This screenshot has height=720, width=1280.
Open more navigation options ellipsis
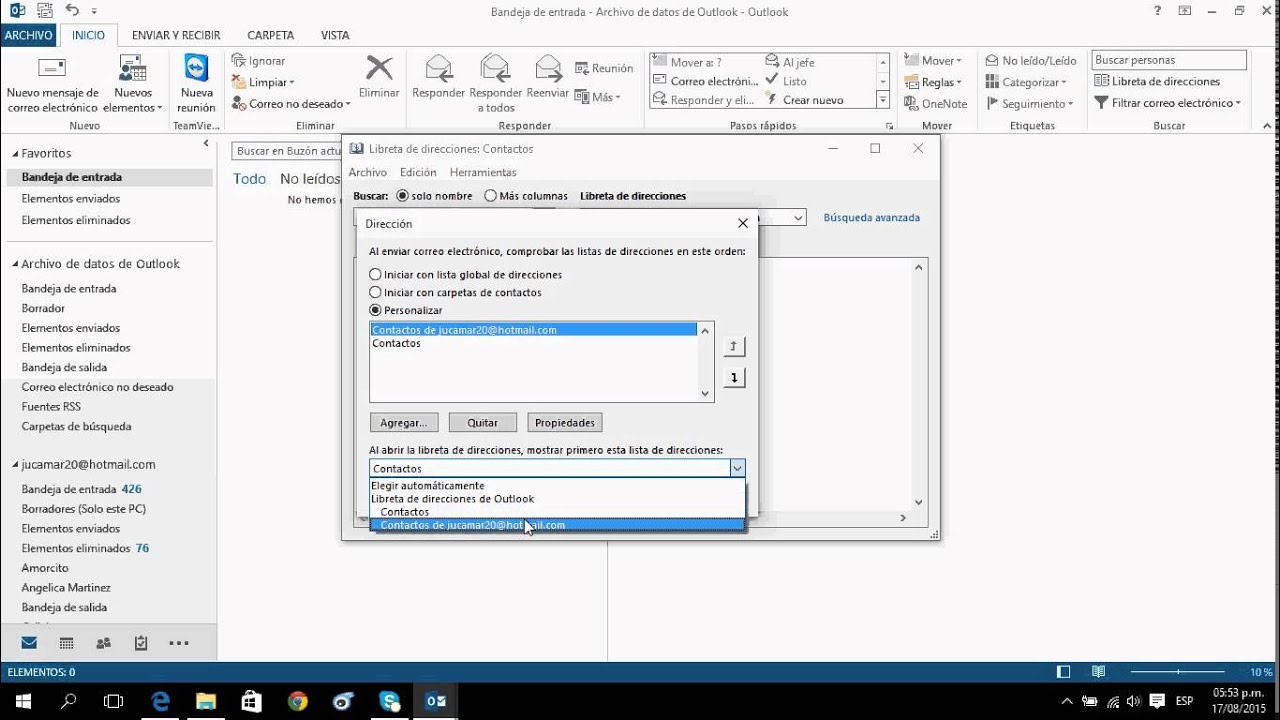pyautogui.click(x=178, y=643)
